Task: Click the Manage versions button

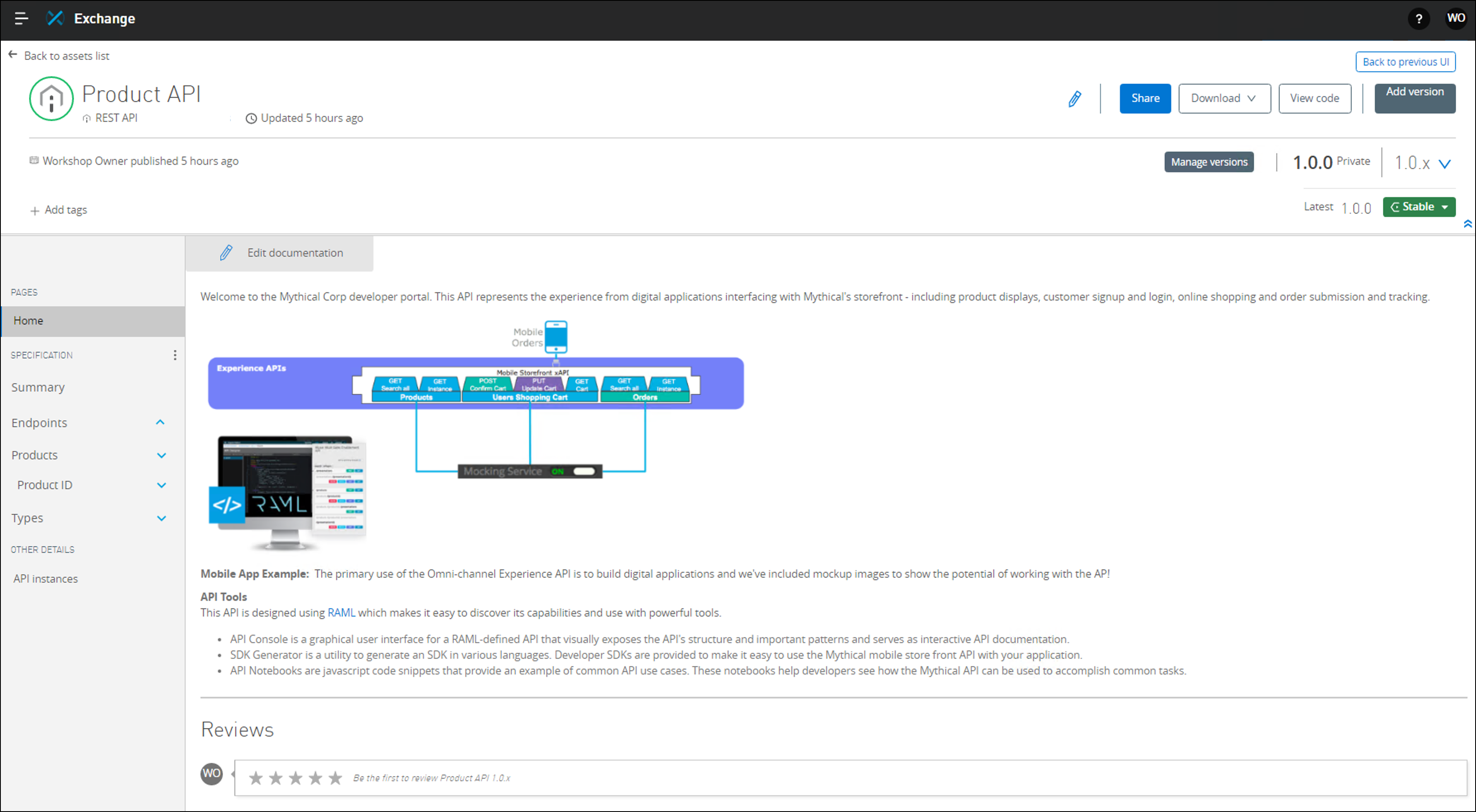Action: 1209,162
